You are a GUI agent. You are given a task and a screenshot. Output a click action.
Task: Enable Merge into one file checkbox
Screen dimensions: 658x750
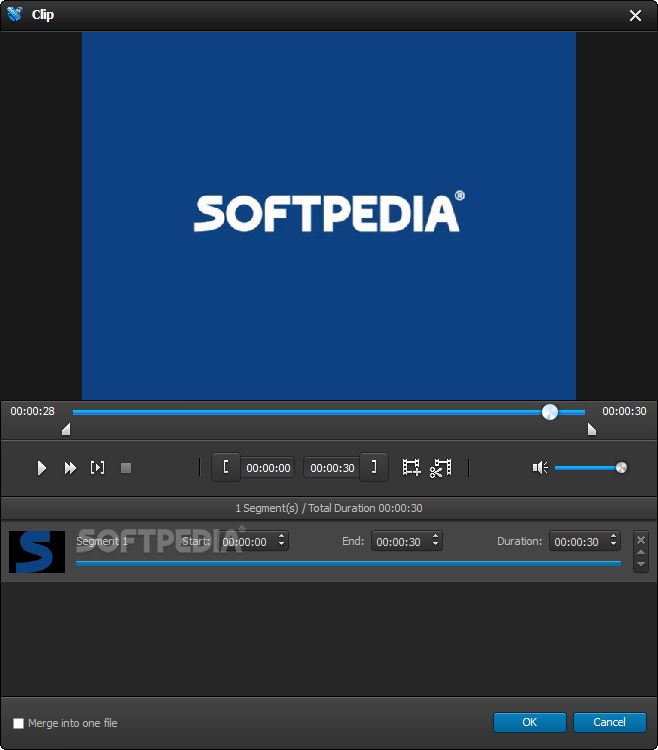(x=18, y=723)
